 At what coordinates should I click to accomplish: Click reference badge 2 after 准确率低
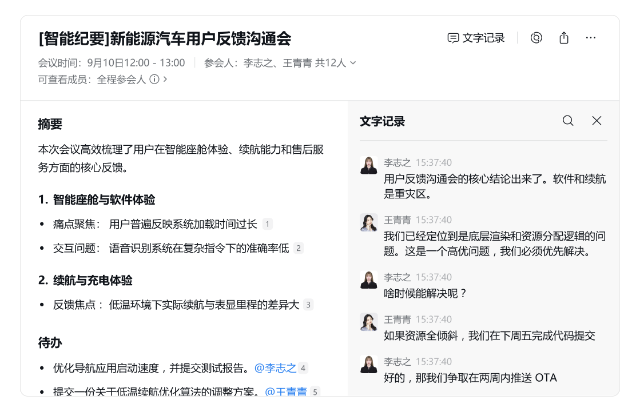(298, 248)
